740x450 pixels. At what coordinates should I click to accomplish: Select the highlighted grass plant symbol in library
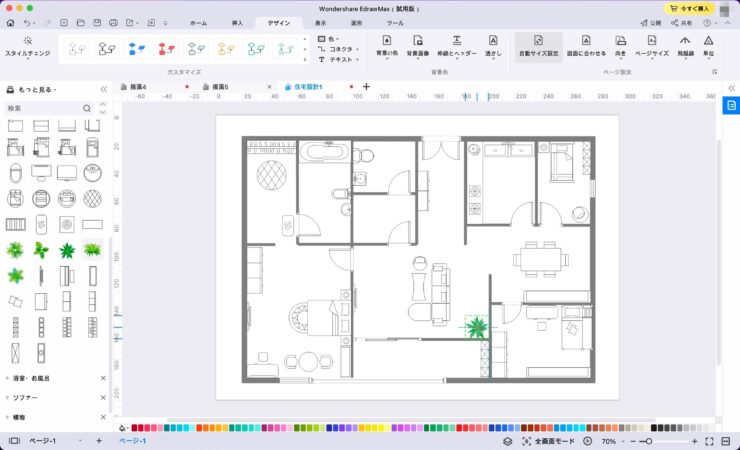(92, 250)
